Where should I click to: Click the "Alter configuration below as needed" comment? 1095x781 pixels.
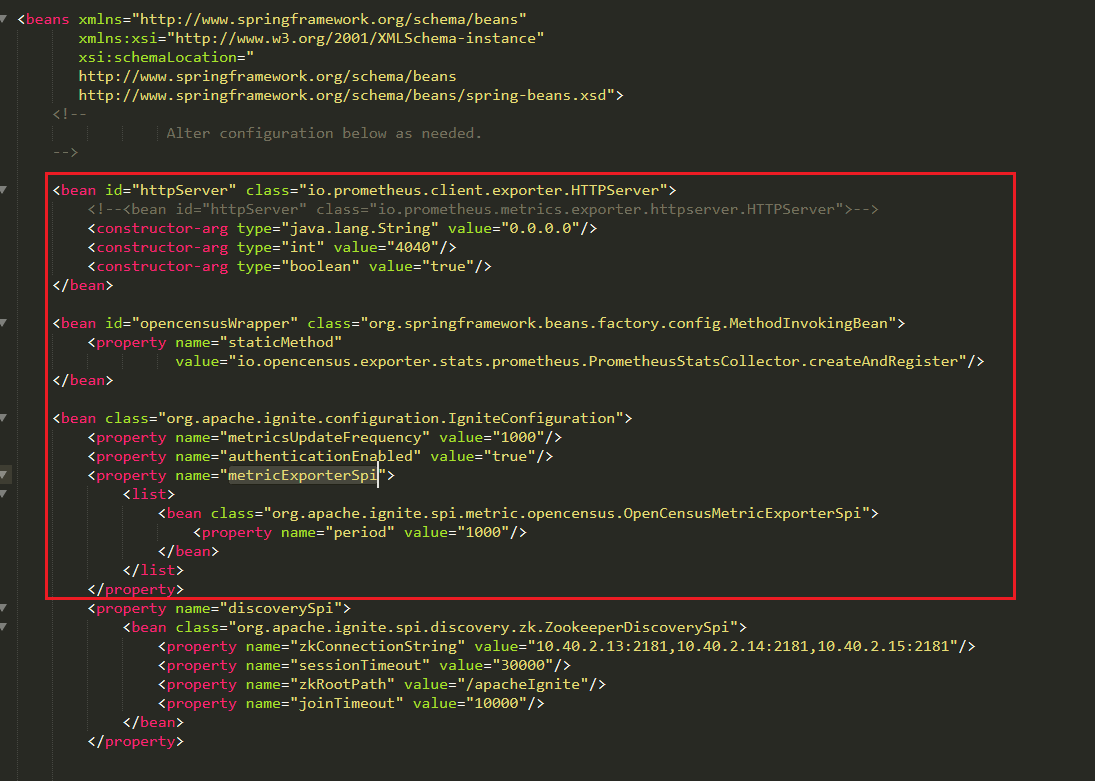323,133
